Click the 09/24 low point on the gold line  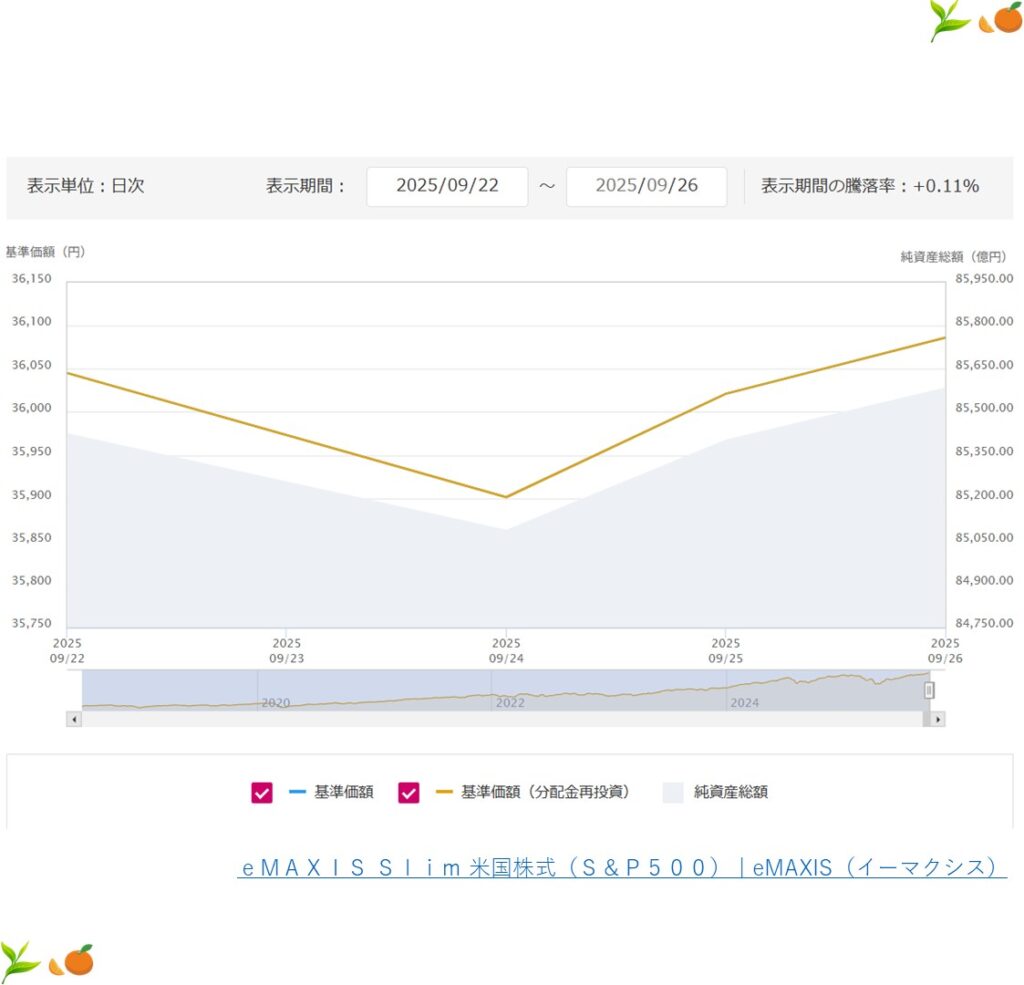[x=506, y=497]
